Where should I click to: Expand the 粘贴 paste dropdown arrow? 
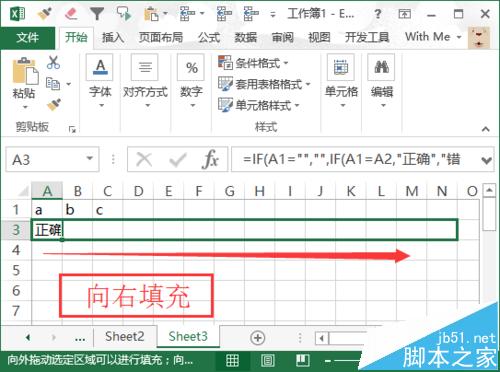pyautogui.click(x=25, y=107)
